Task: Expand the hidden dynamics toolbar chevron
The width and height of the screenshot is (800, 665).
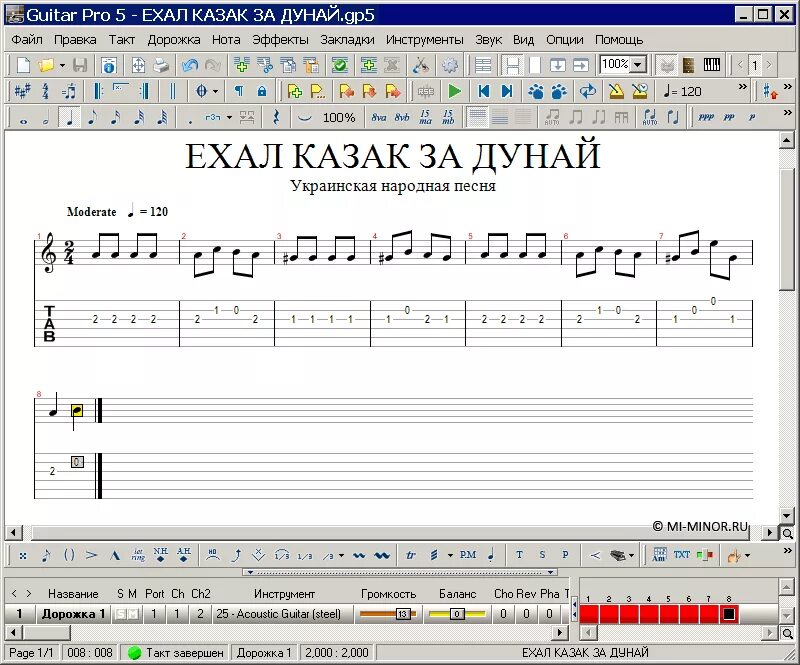Action: click(788, 112)
